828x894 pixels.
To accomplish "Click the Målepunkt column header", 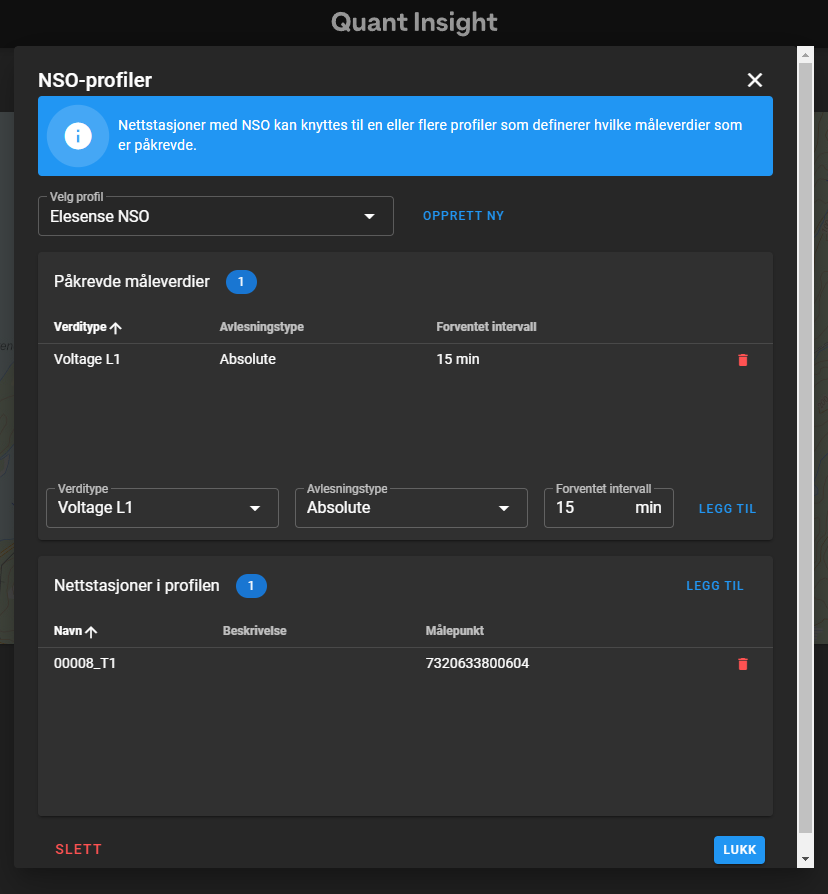I will (455, 631).
